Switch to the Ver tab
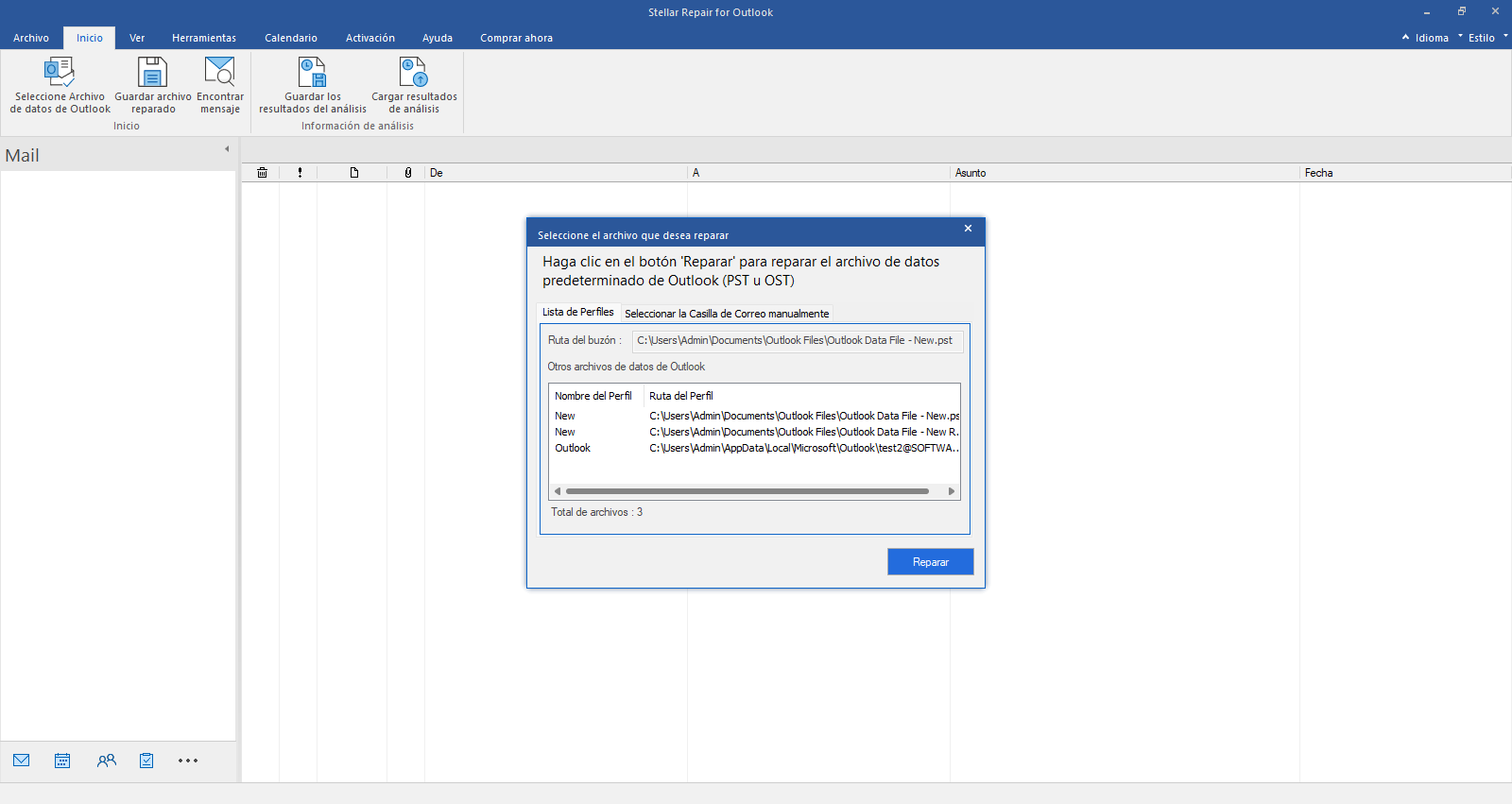Screen dimensions: 1512x804 click(x=137, y=38)
